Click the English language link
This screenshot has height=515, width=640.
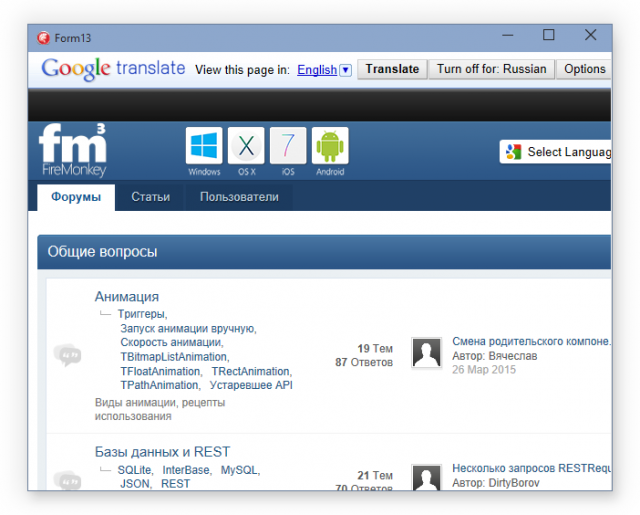pos(317,70)
